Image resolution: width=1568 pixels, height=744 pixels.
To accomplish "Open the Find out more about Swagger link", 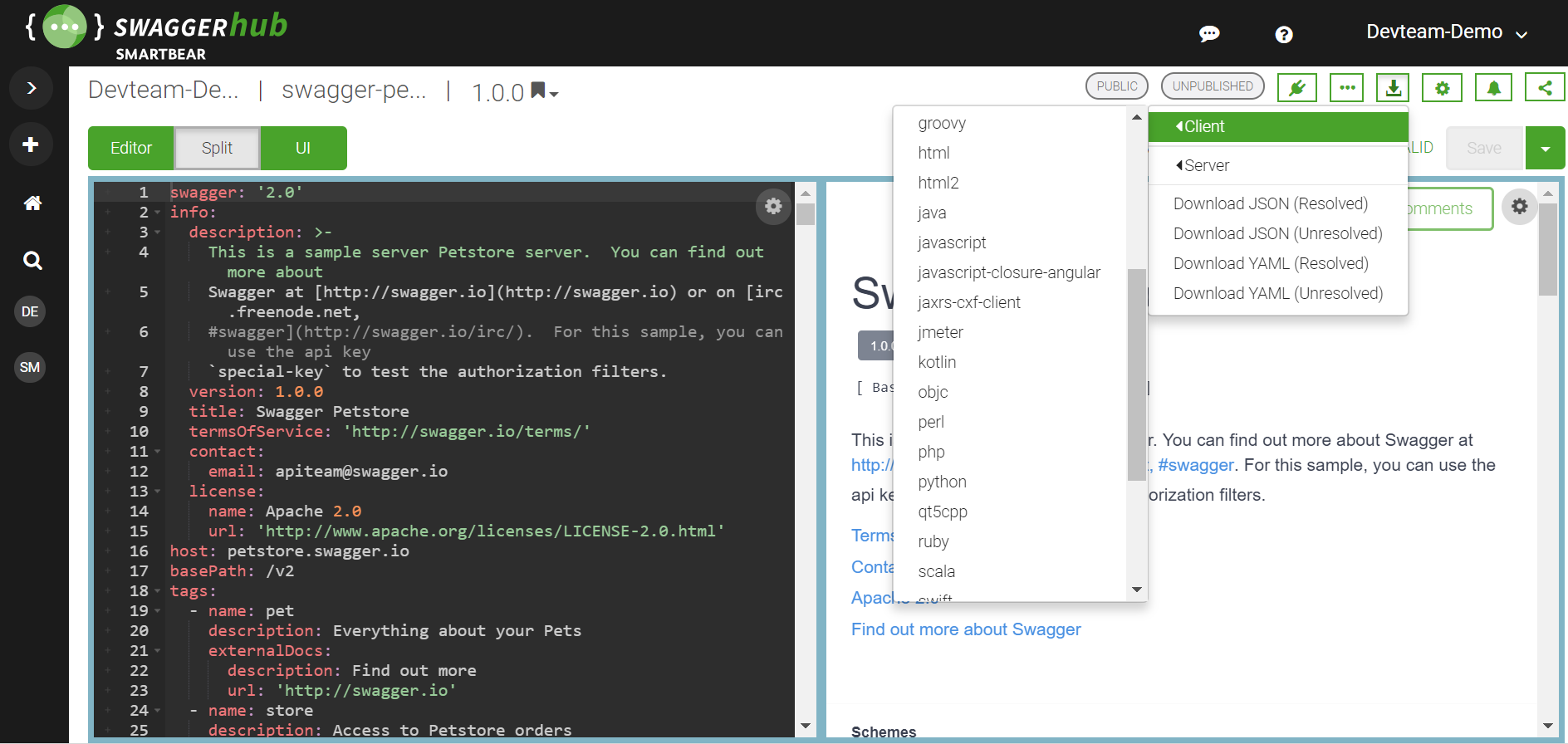I will pyautogui.click(x=965, y=629).
